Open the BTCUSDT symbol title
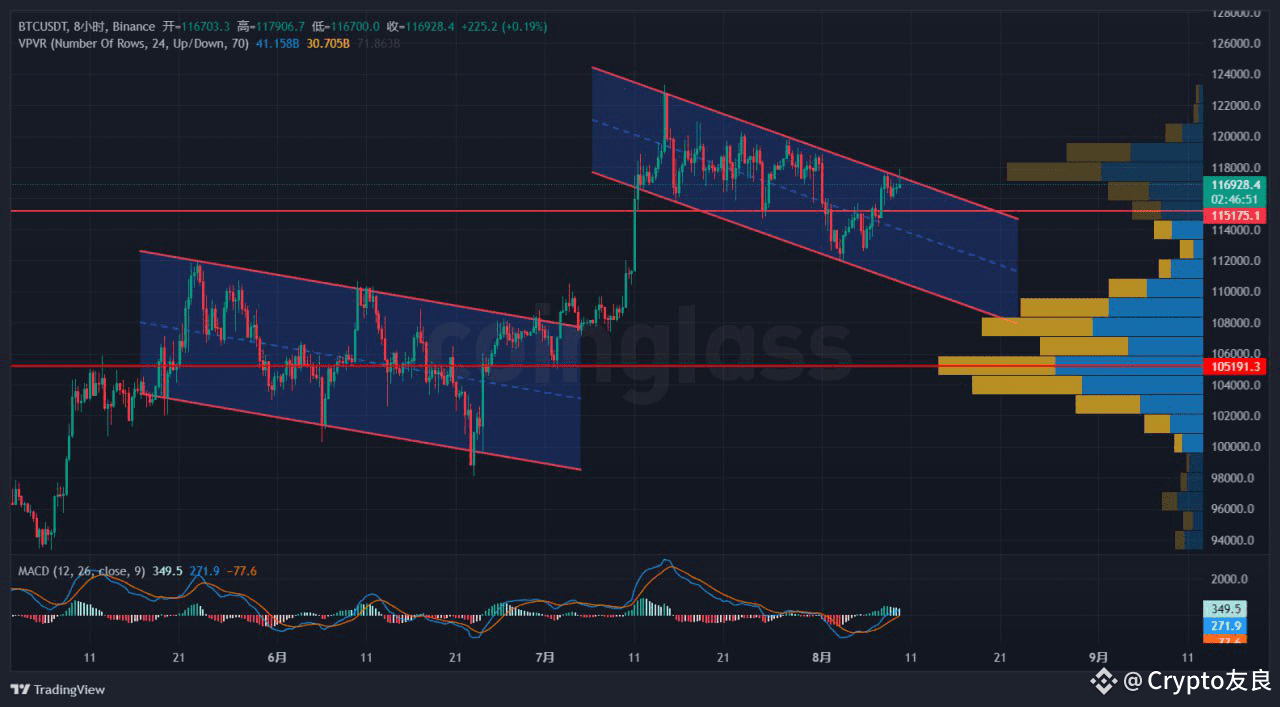1280x707 pixels. tap(44, 27)
